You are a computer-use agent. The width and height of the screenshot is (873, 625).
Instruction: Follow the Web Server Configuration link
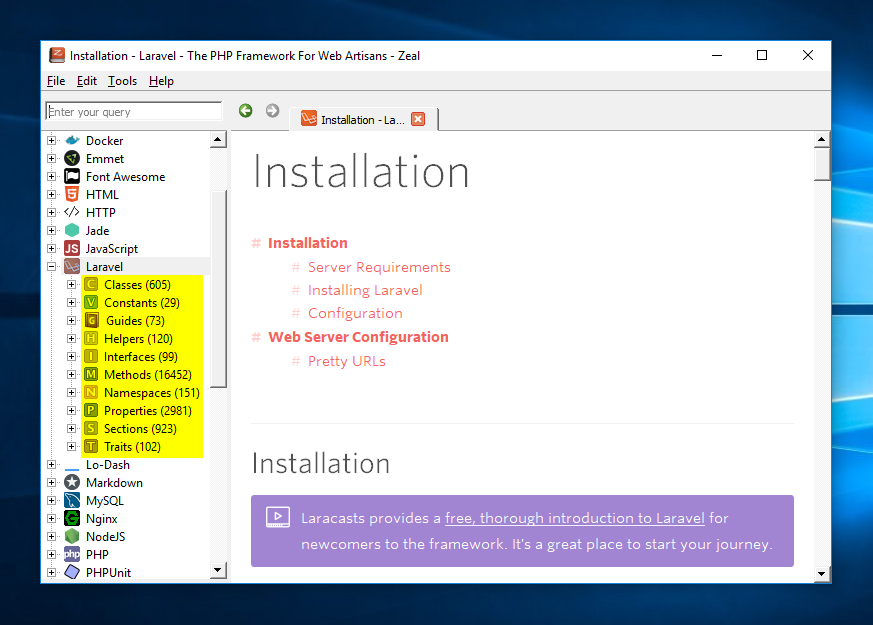coord(359,337)
